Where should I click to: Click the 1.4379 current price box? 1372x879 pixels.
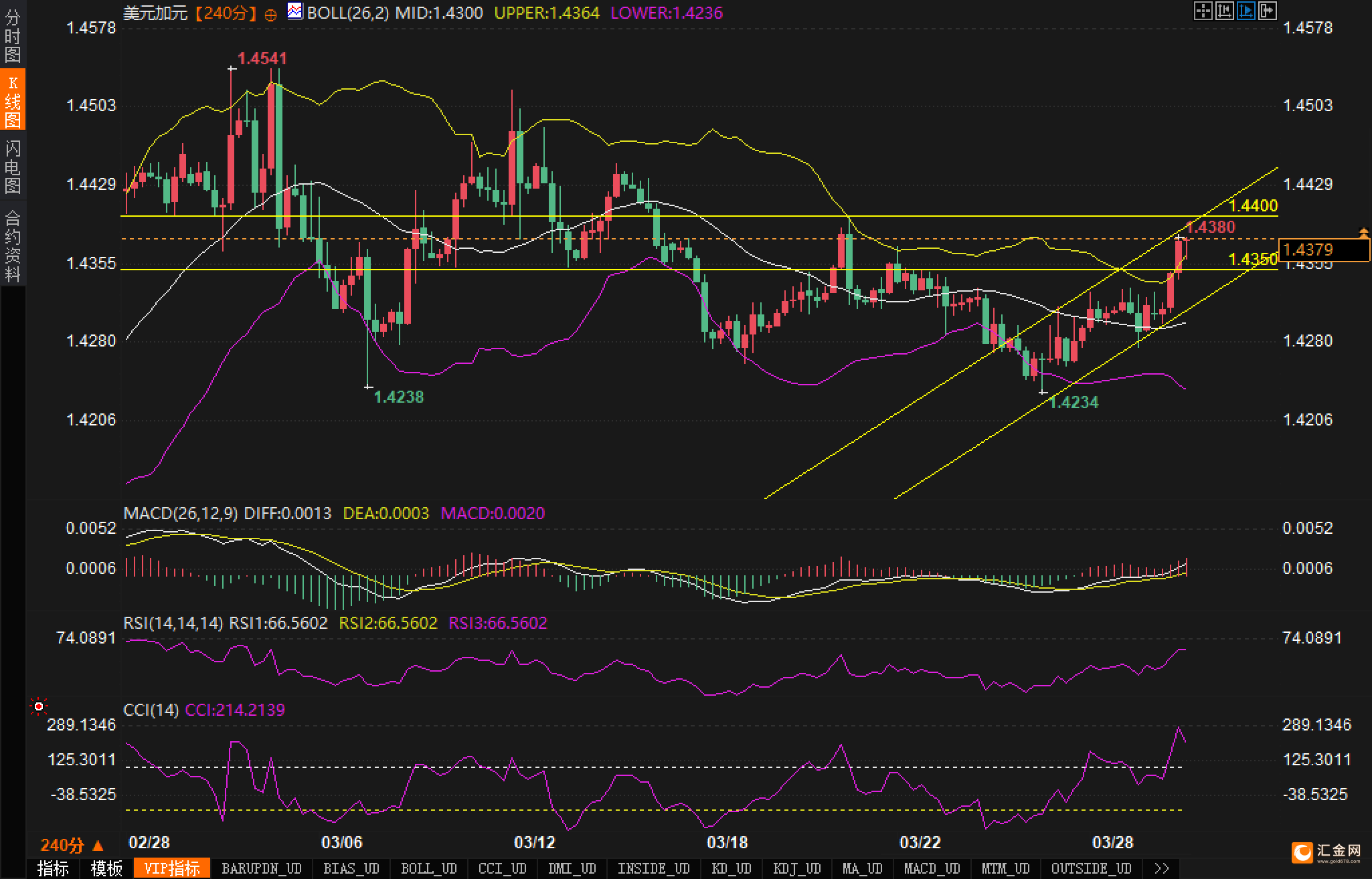(x=1324, y=250)
